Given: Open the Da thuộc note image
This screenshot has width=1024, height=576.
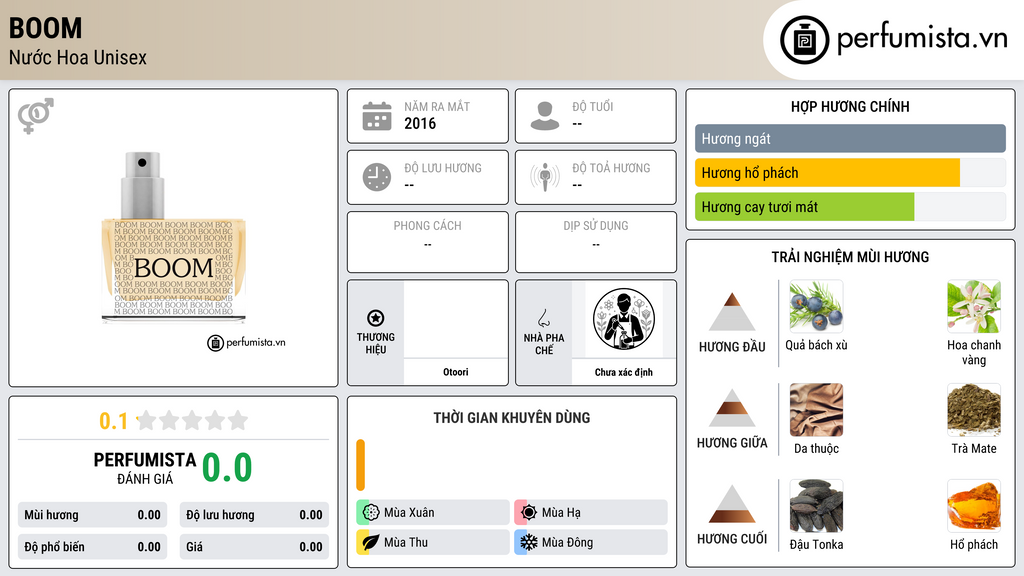Looking at the screenshot, I should coord(816,409).
